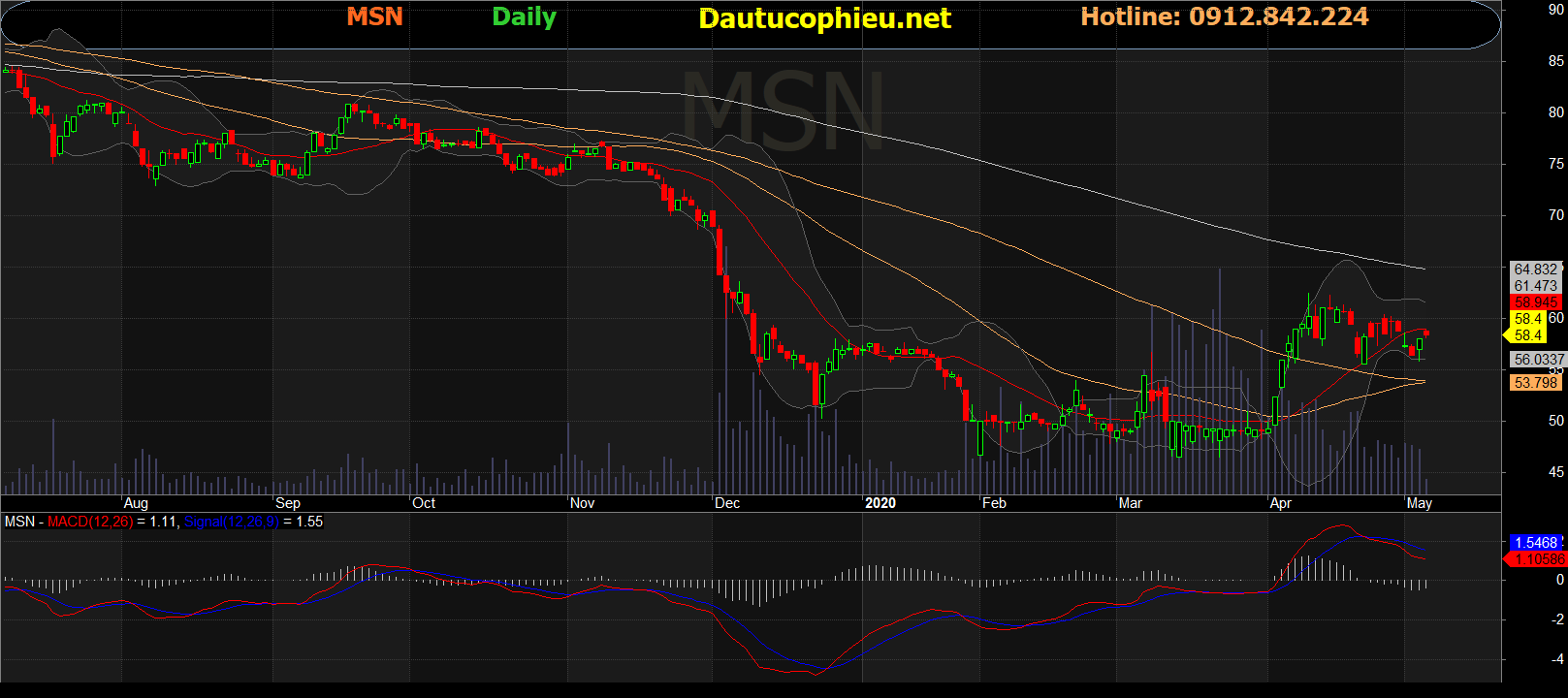Click the blue 1.5468 signal value tag
The image size is (1568, 698).
click(1536, 543)
